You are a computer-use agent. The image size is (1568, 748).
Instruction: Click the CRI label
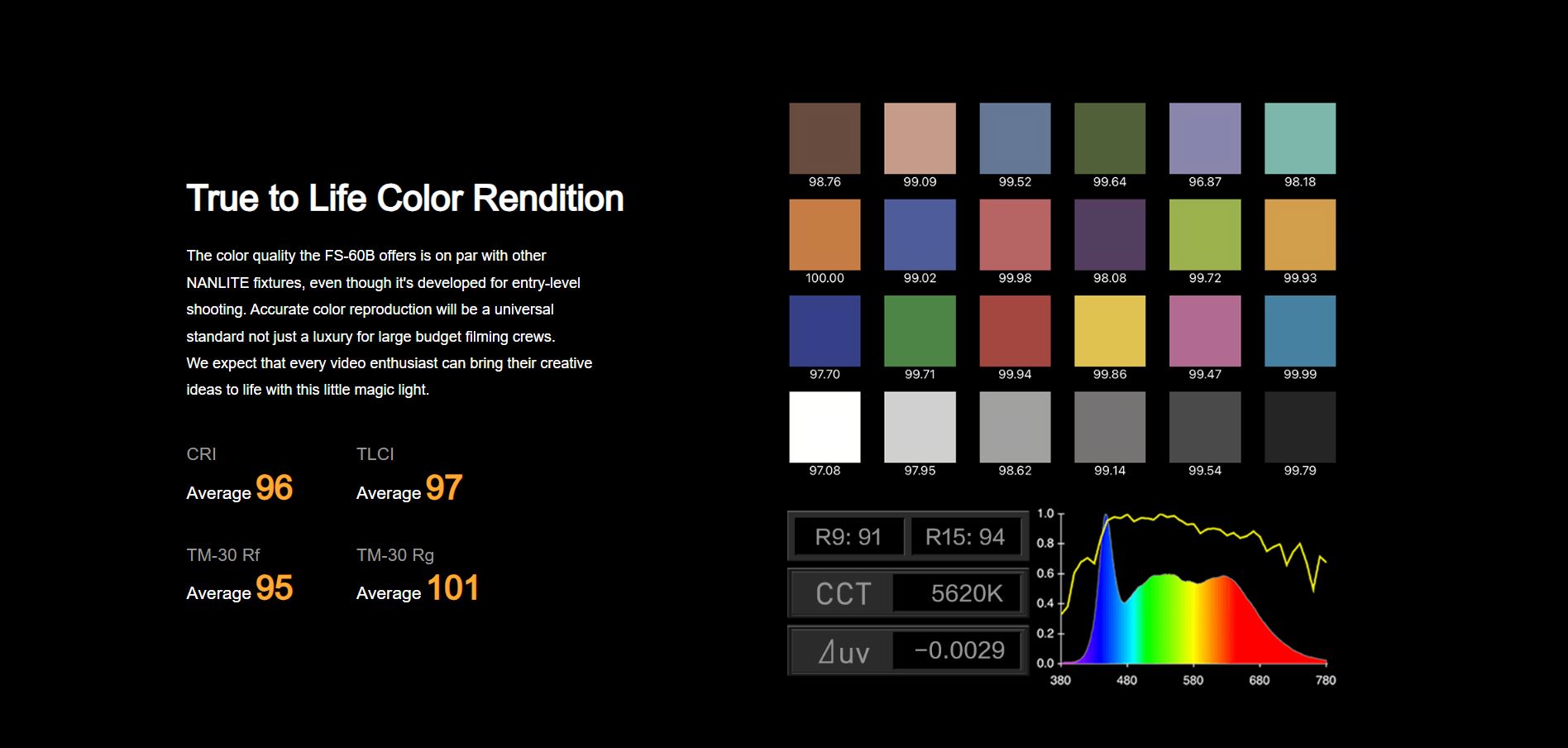201,454
